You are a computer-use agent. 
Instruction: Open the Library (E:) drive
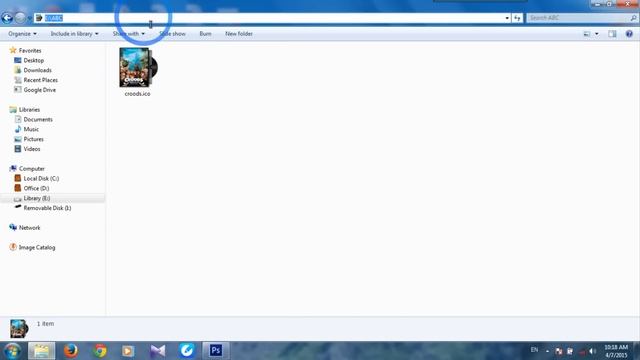(x=37, y=198)
